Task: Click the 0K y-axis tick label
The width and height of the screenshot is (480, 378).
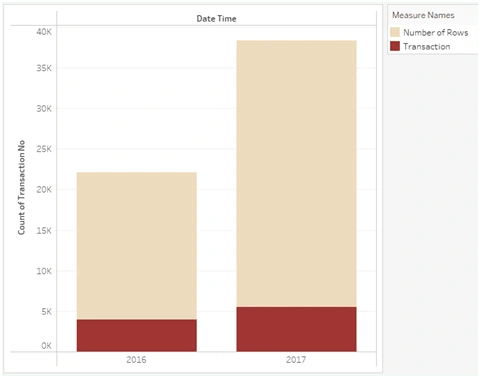Action: click(x=46, y=346)
